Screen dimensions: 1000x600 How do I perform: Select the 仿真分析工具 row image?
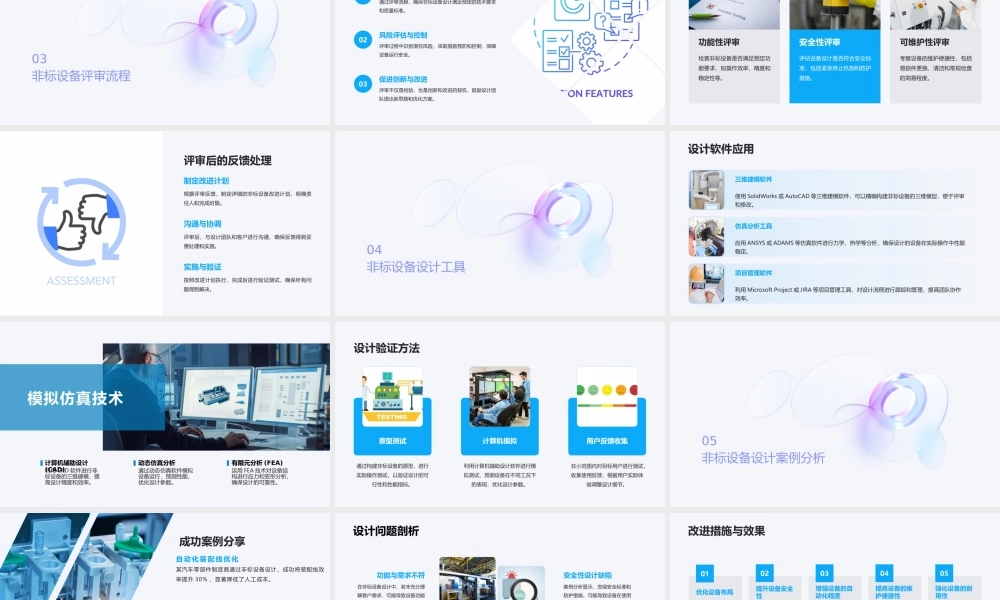tap(706, 237)
